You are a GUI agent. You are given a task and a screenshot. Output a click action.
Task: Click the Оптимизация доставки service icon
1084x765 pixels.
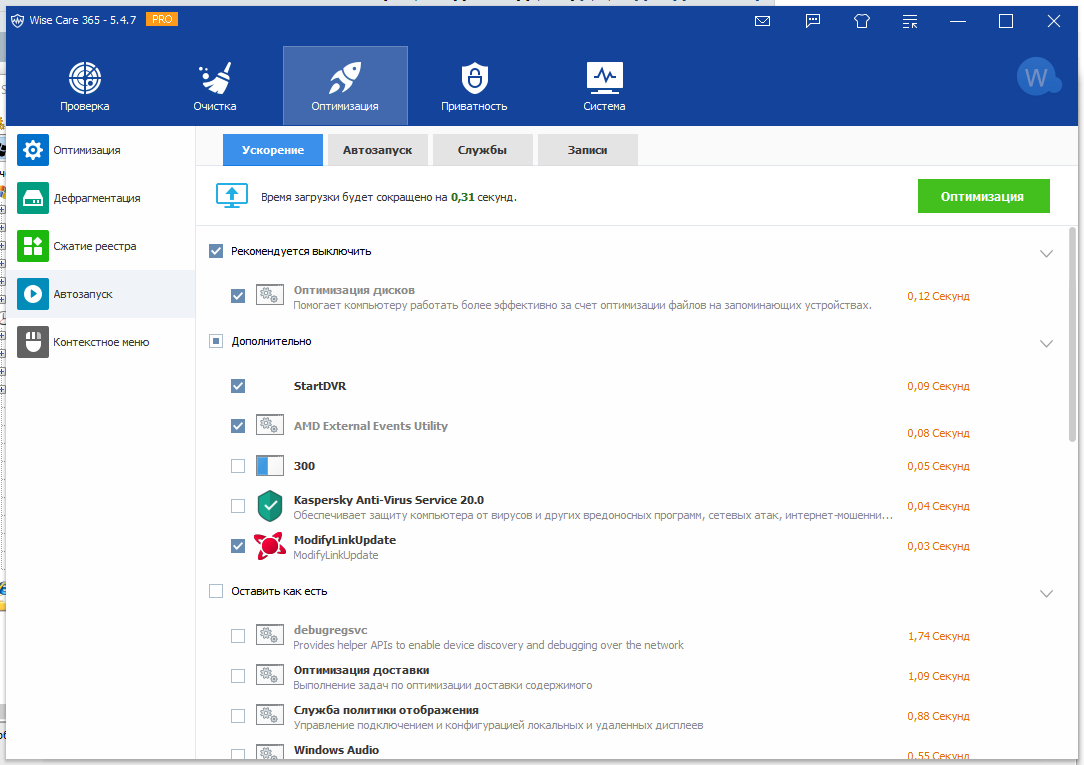click(270, 675)
